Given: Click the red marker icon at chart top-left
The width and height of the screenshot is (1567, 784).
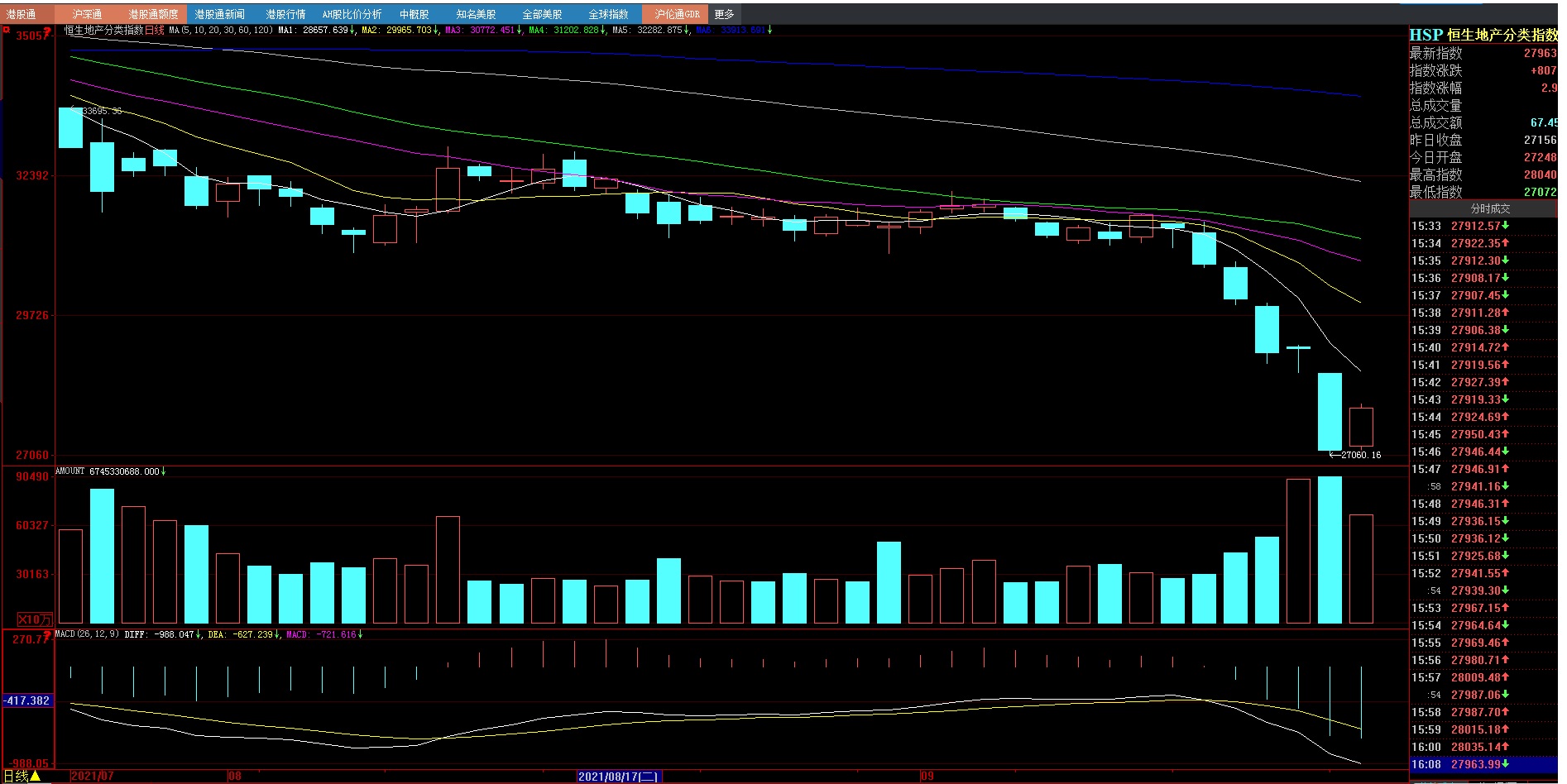Looking at the screenshot, I should pos(7,31).
